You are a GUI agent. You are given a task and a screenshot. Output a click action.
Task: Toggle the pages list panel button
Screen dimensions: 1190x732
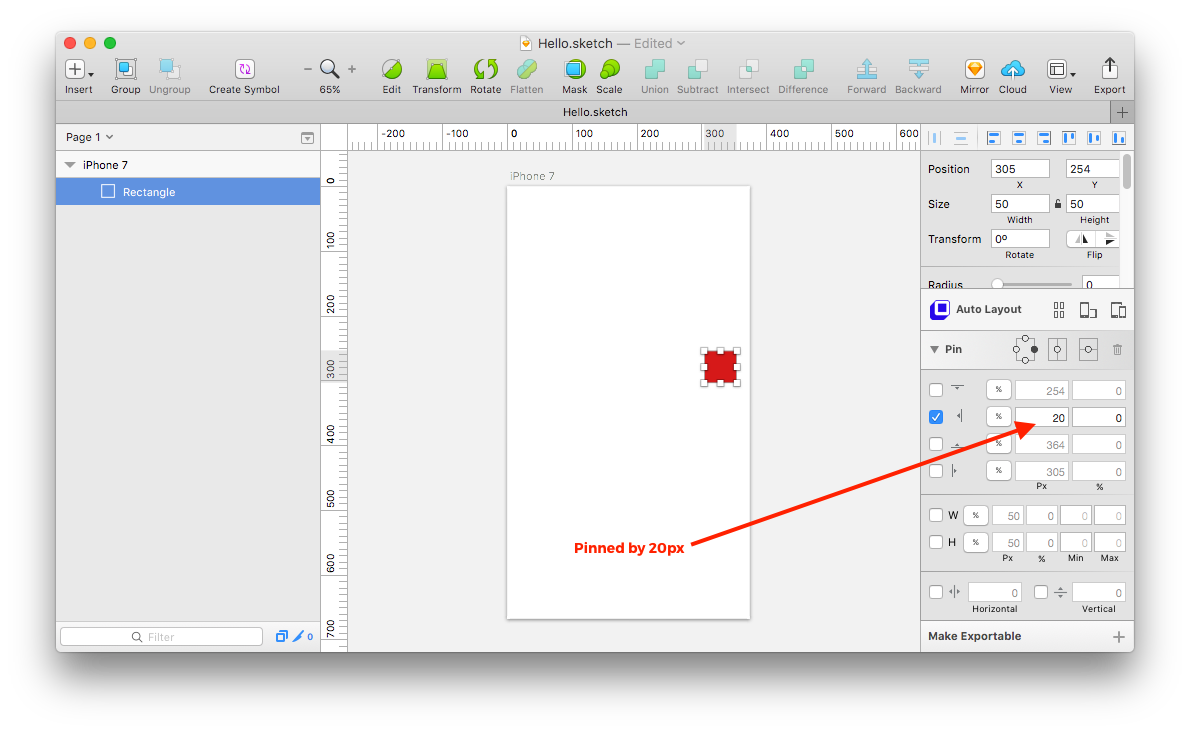pos(307,137)
